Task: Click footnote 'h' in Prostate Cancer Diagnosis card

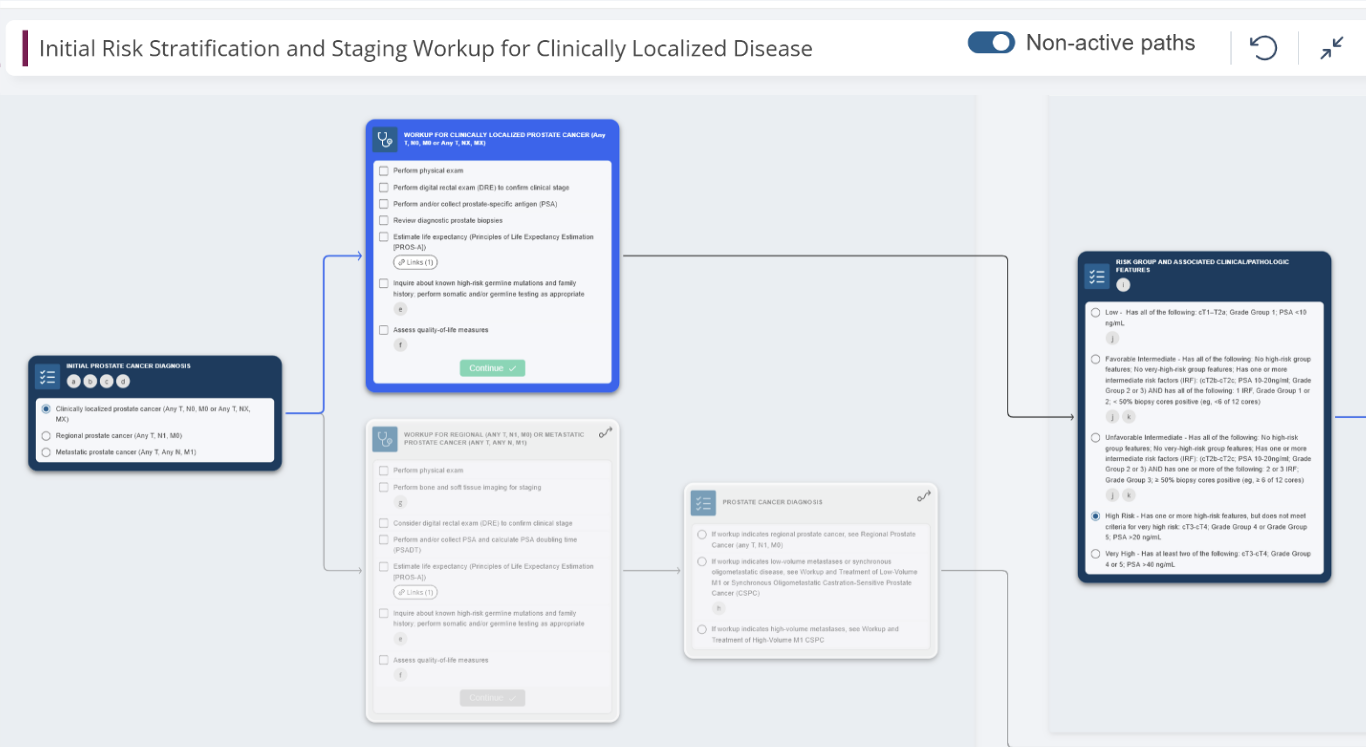Action: (x=718, y=608)
